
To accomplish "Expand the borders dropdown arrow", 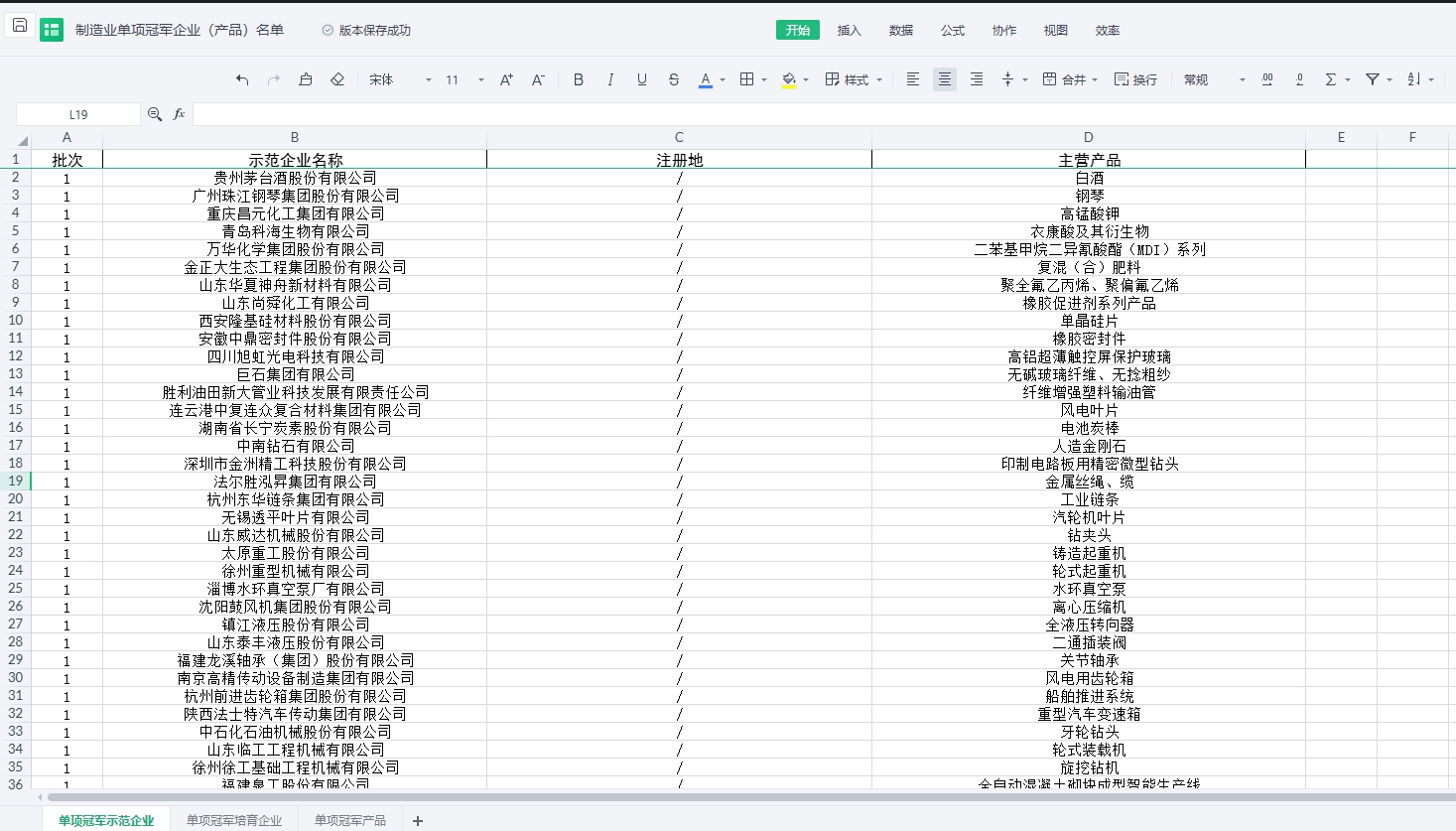I will click(764, 79).
